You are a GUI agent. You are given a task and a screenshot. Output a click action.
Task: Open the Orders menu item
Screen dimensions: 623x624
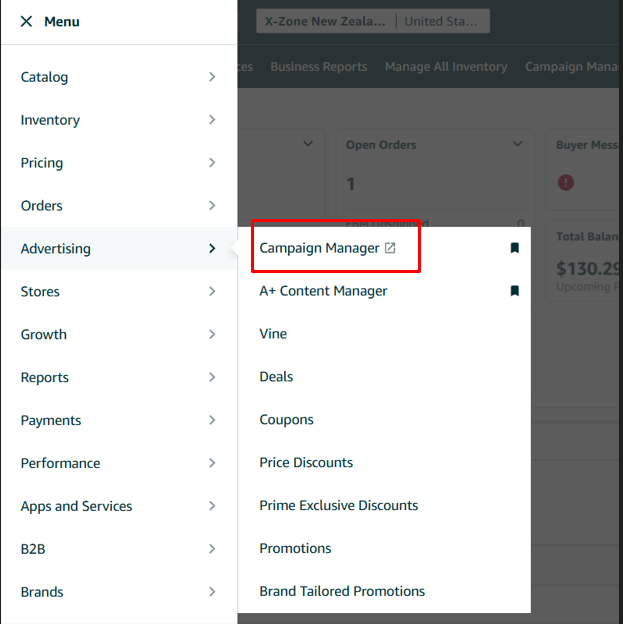[x=42, y=206]
